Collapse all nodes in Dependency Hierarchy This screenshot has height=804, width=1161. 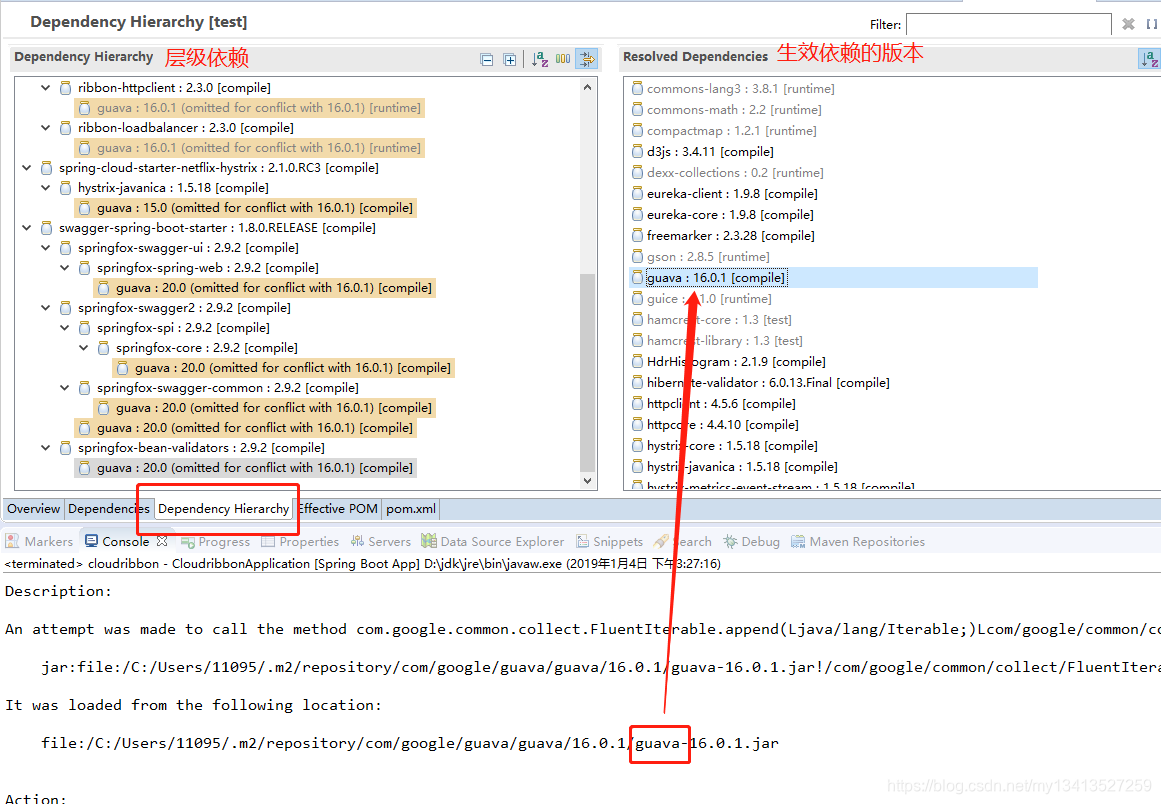click(486, 59)
